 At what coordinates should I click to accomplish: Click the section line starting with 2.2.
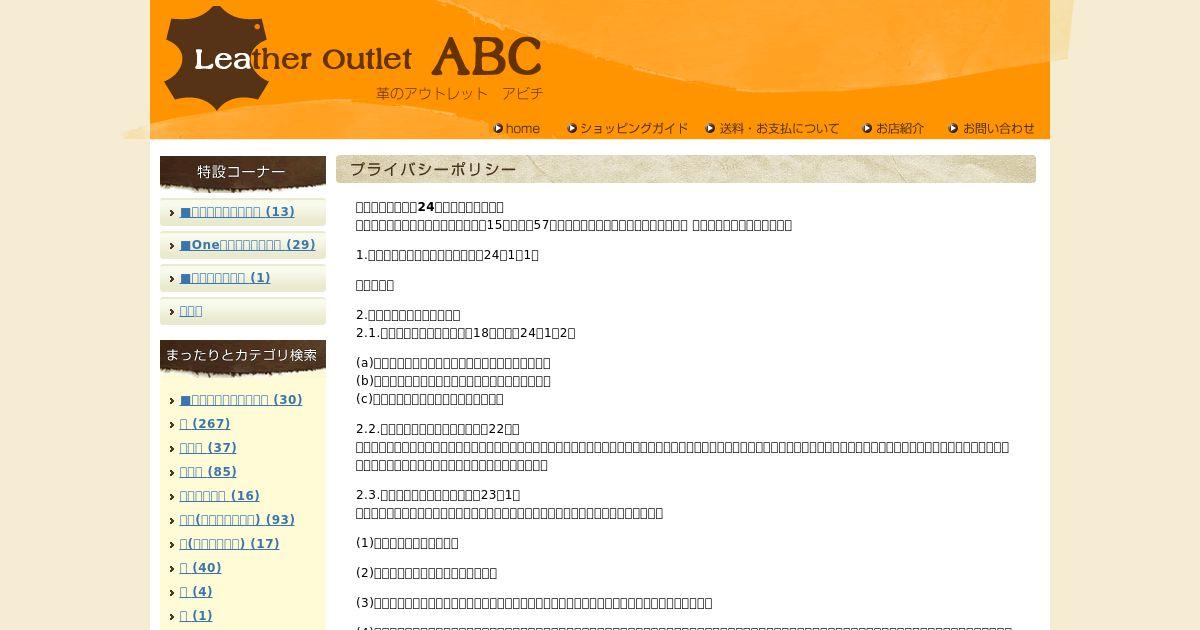[438, 429]
